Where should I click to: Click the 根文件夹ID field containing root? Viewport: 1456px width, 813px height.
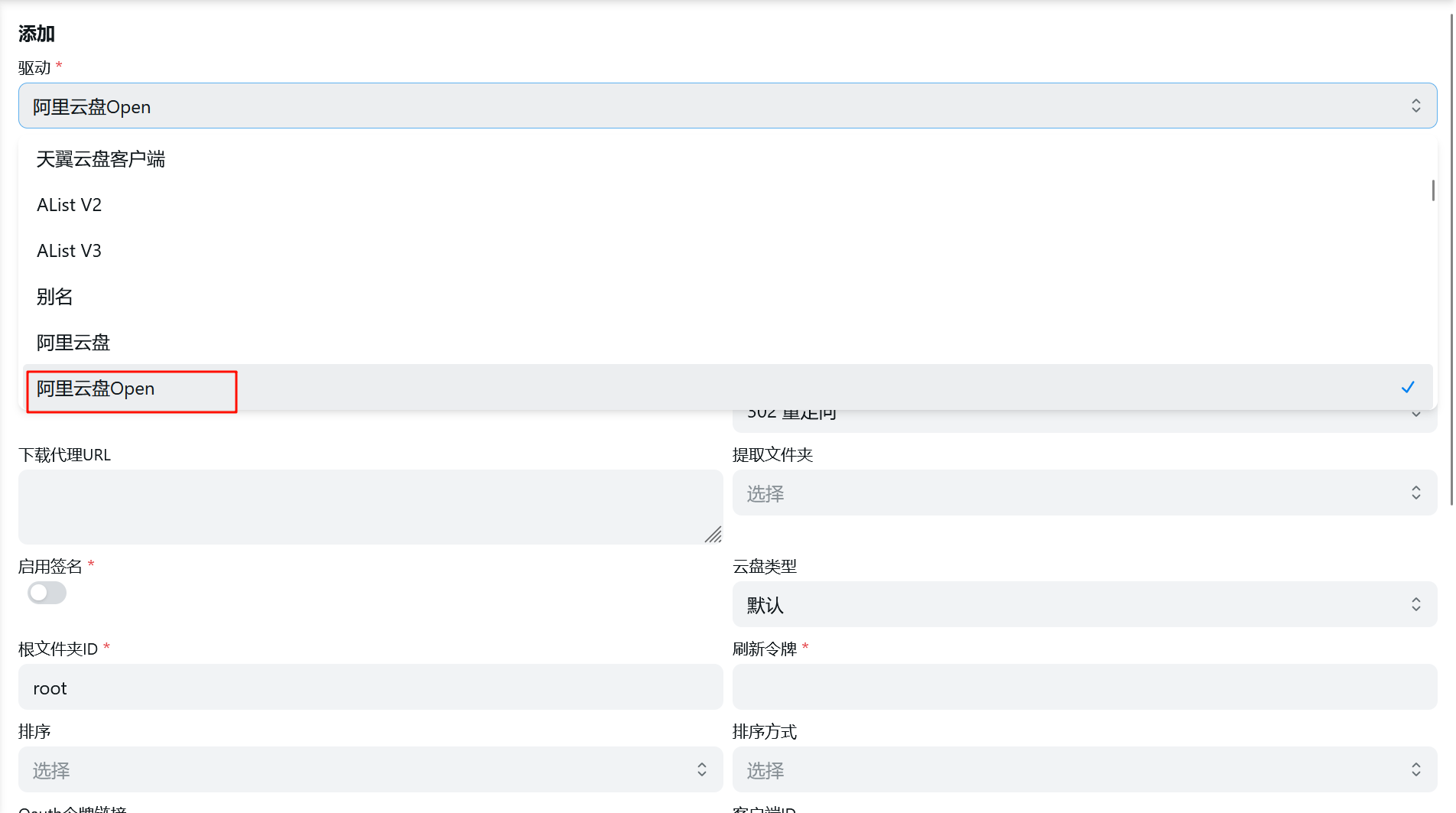tap(370, 687)
